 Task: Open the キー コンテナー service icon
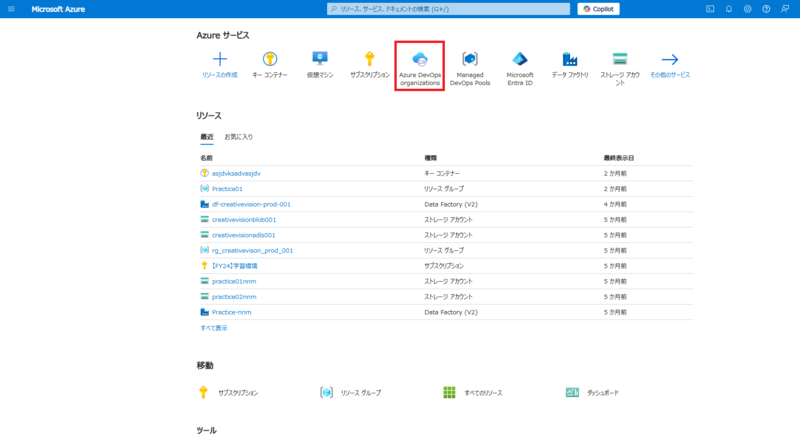[x=270, y=59]
